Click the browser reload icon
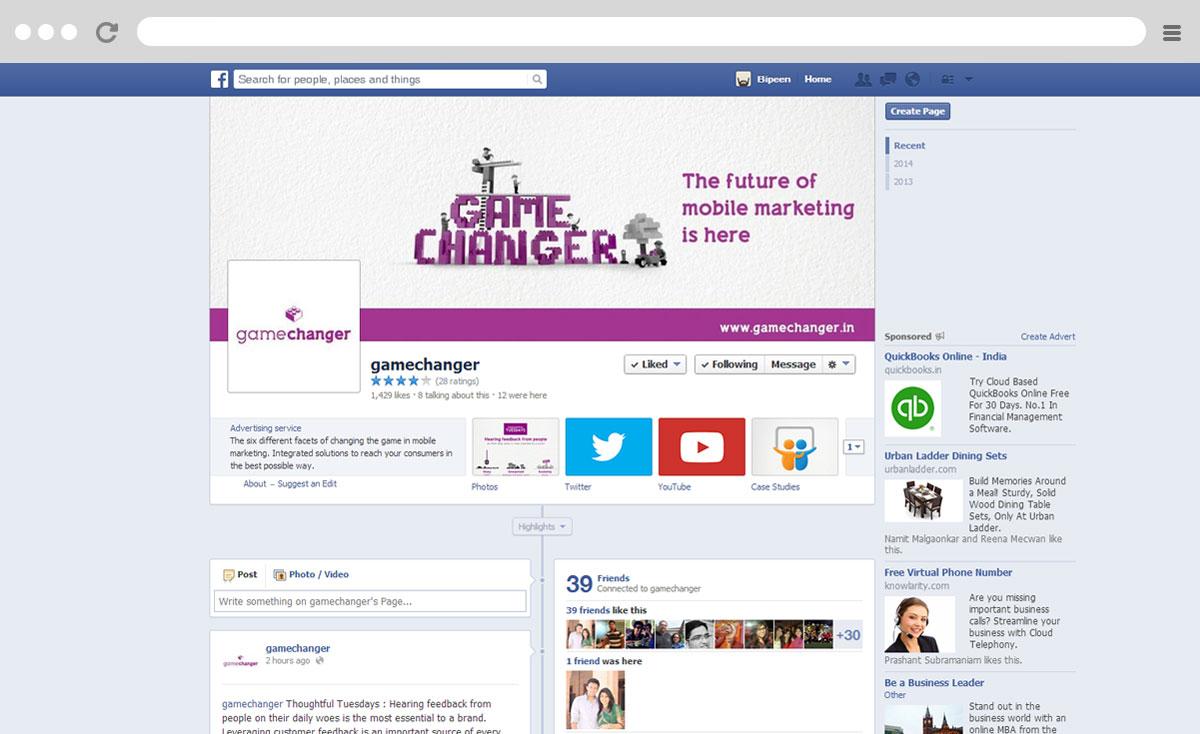This screenshot has width=1200, height=734. 107,32
